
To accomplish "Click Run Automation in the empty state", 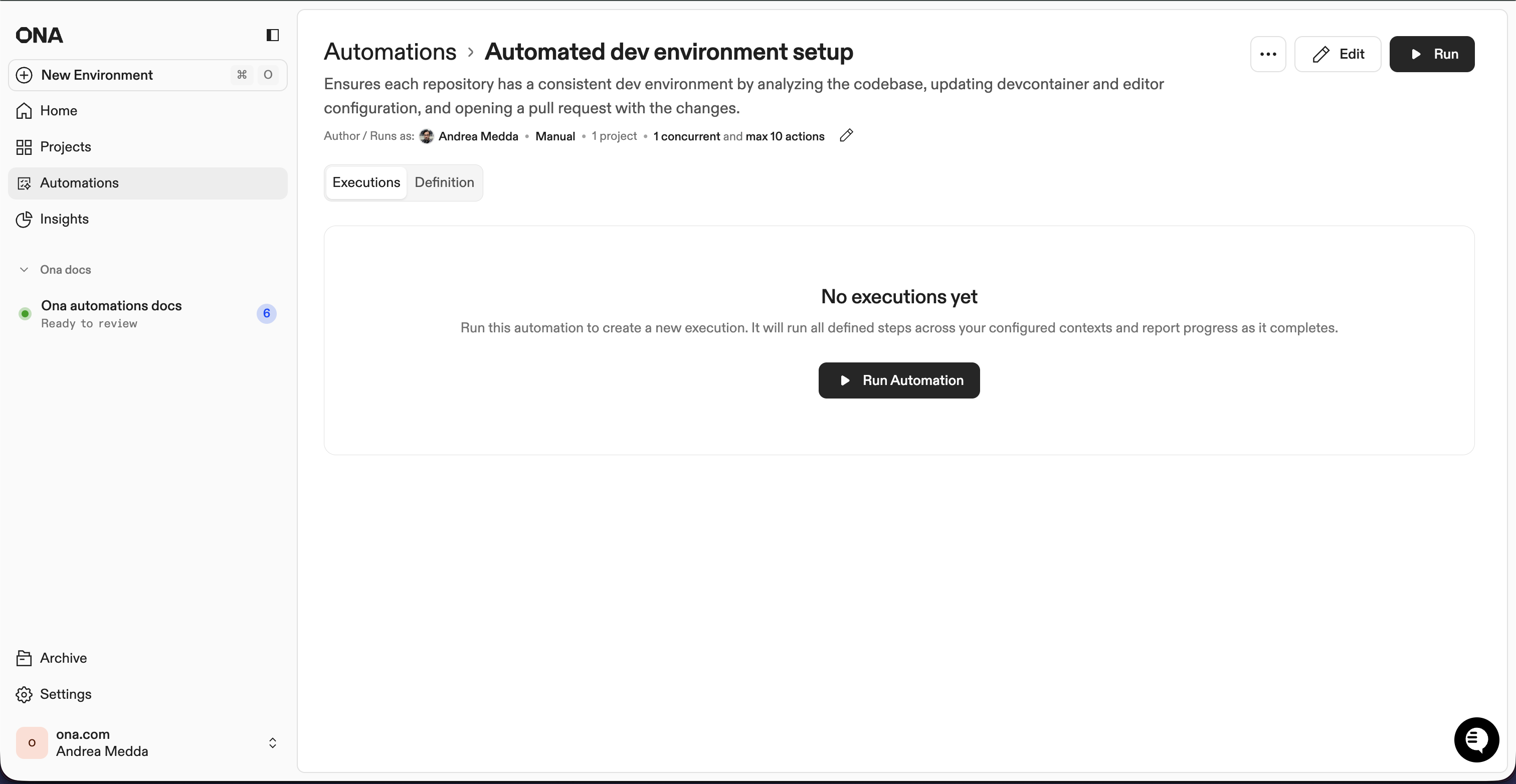I will coord(899,379).
